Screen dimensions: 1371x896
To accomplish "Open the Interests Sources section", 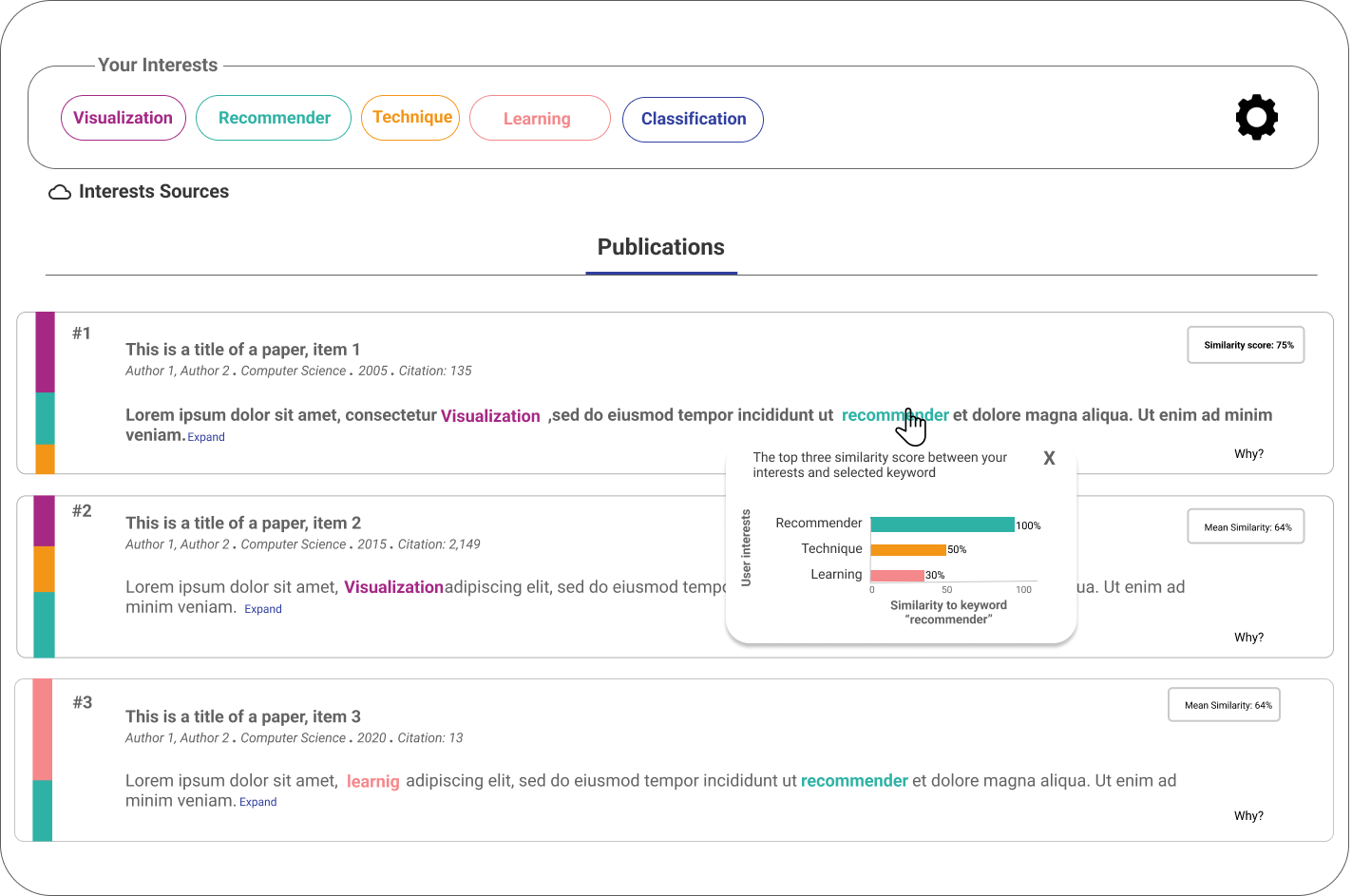I will pyautogui.click(x=154, y=192).
